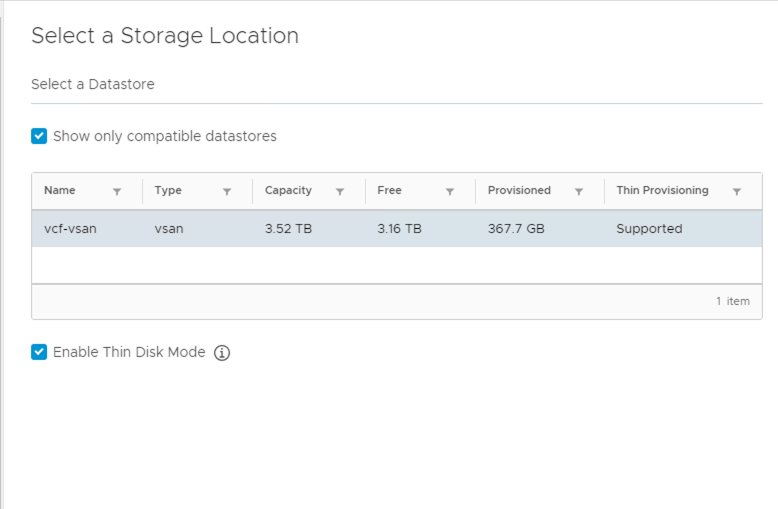Disable the Enable Thin Disk Mode checkbox
The image size is (778, 509).
point(39,352)
